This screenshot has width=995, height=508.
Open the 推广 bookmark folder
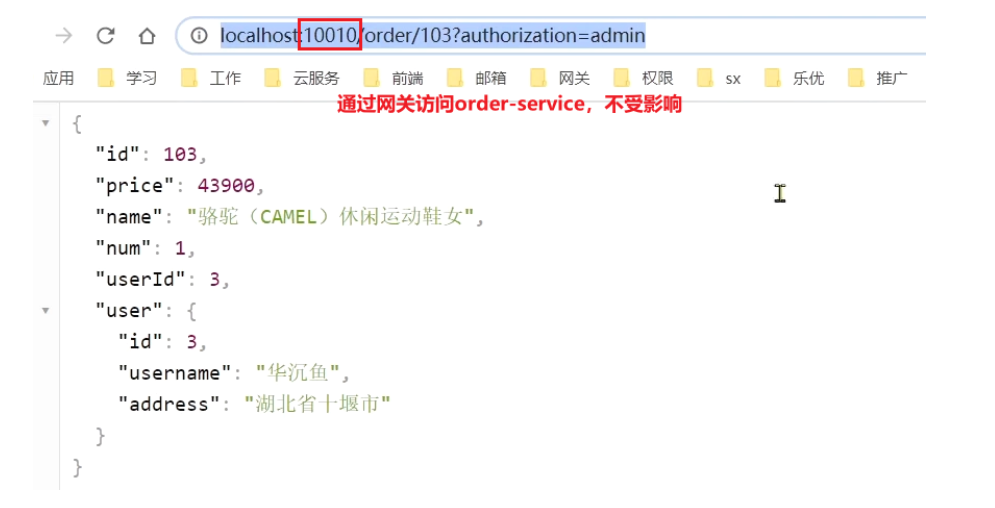pos(878,78)
